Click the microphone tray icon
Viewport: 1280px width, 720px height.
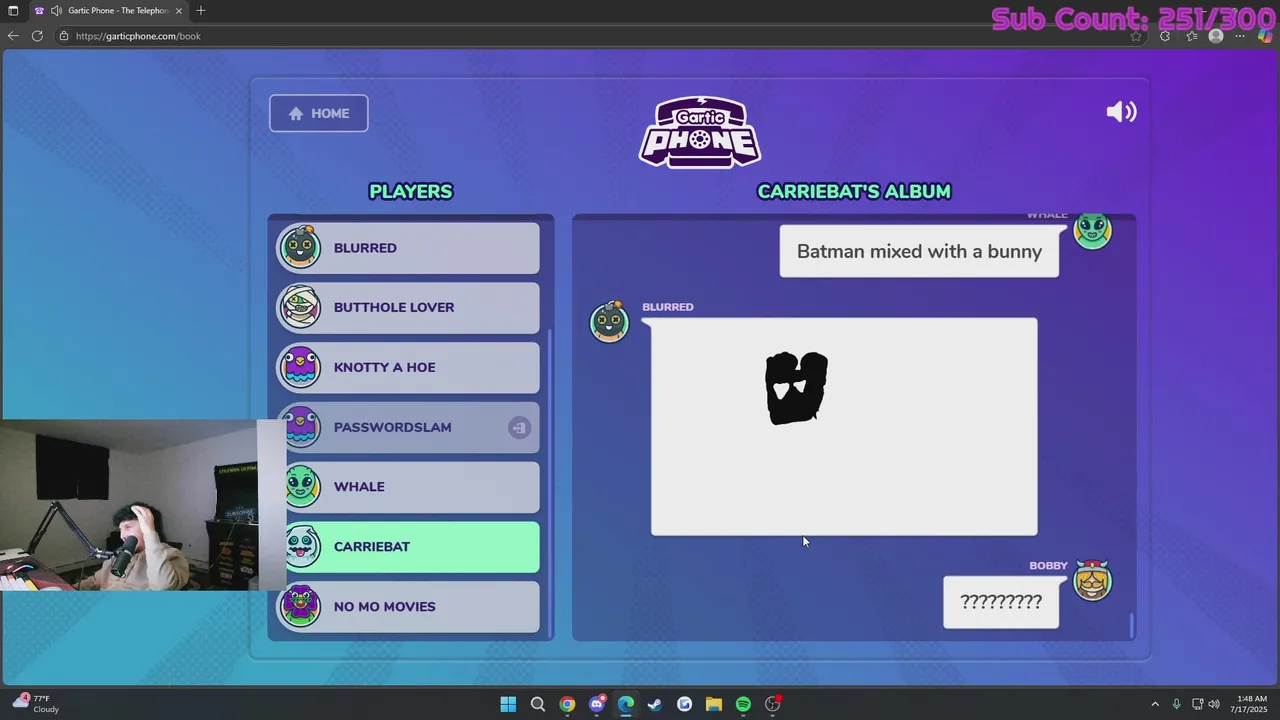(1176, 704)
